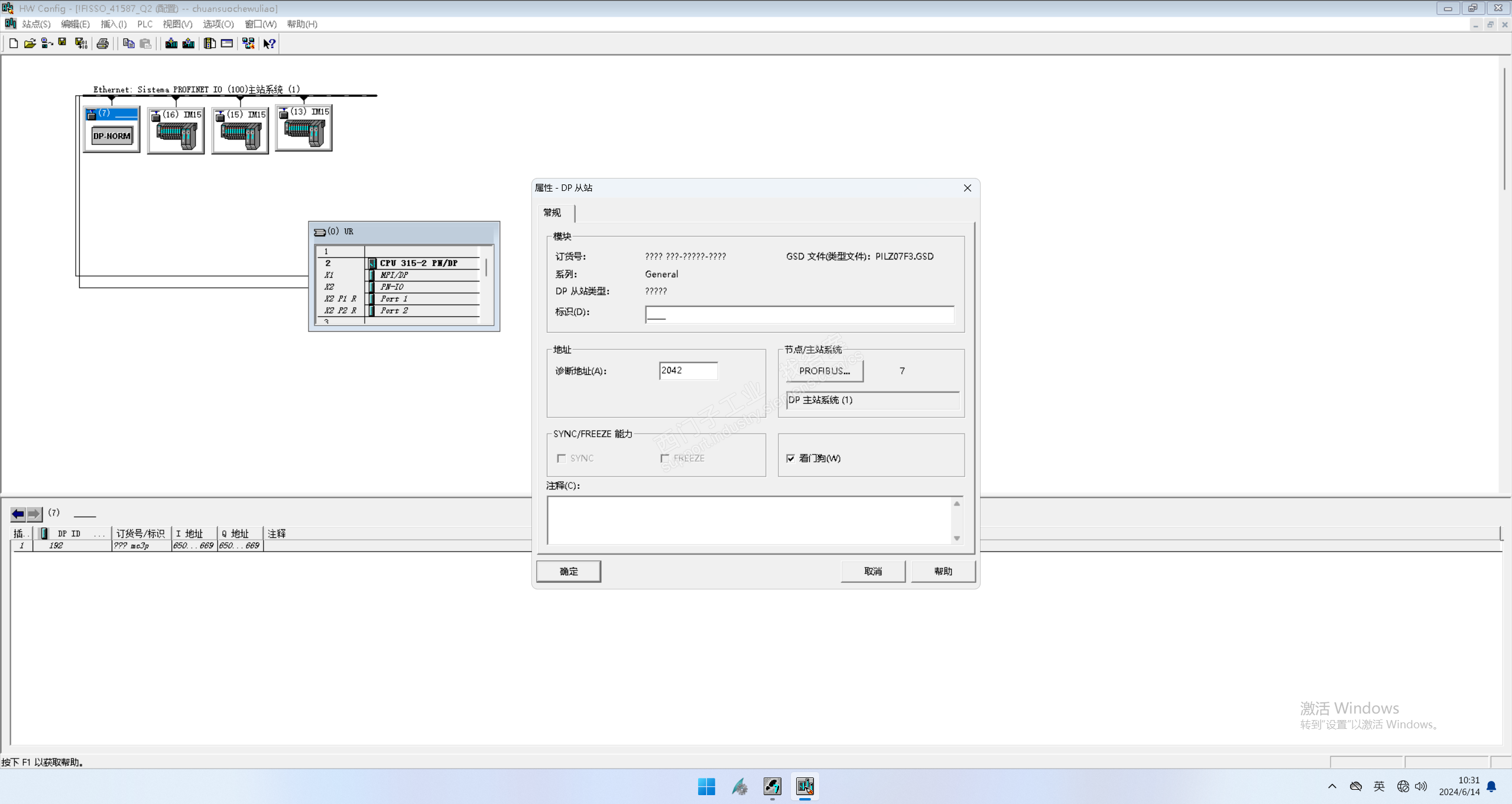Toggle the SYNC checkbox
The image size is (1512, 804).
click(x=562, y=458)
